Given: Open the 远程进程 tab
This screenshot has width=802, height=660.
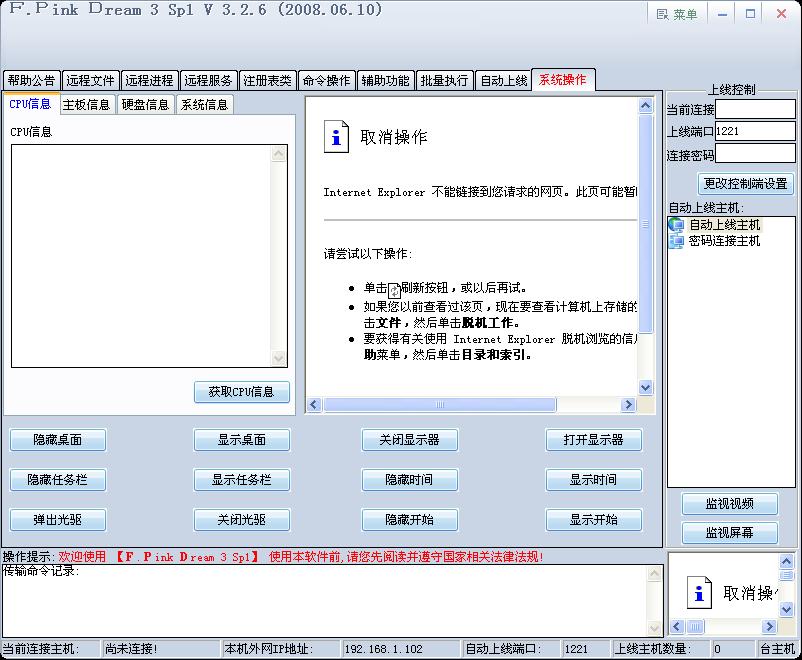Looking at the screenshot, I should [149, 80].
